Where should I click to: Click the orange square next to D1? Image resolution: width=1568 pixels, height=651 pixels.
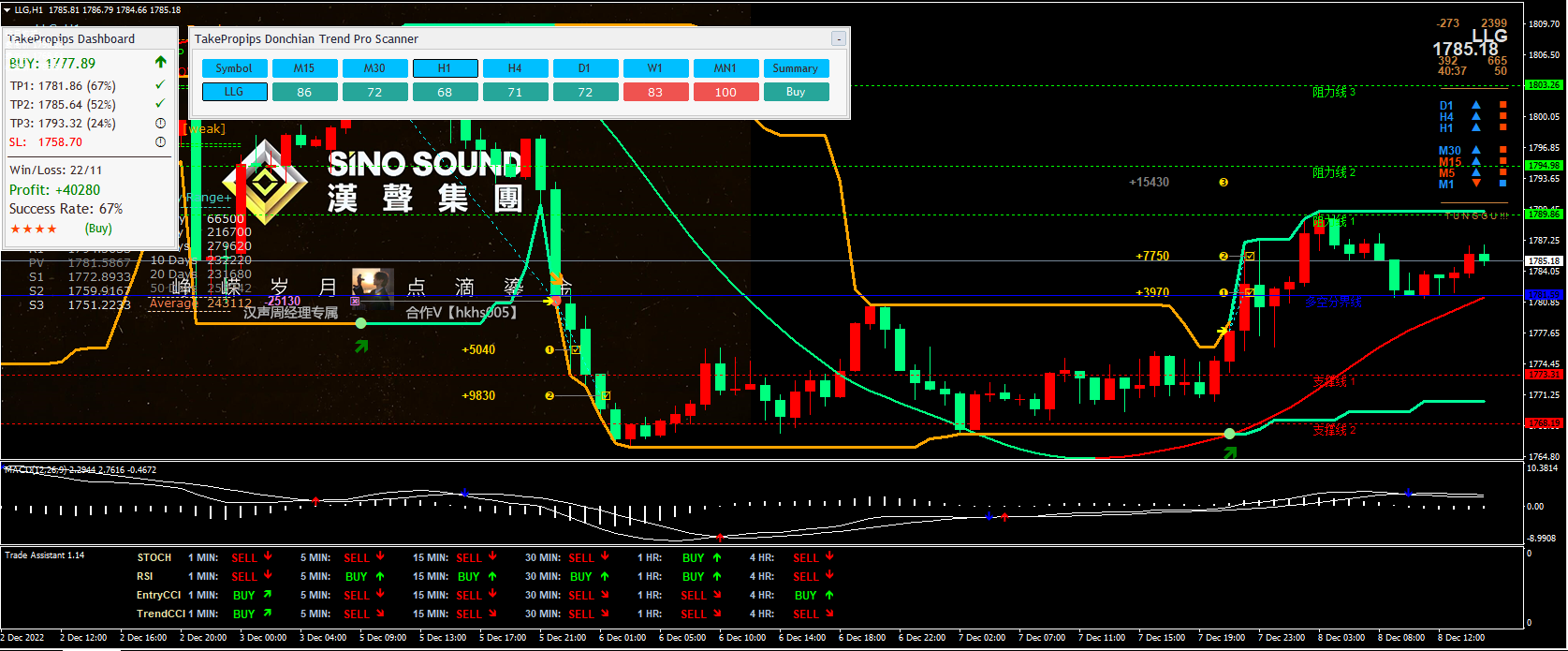[1503, 105]
